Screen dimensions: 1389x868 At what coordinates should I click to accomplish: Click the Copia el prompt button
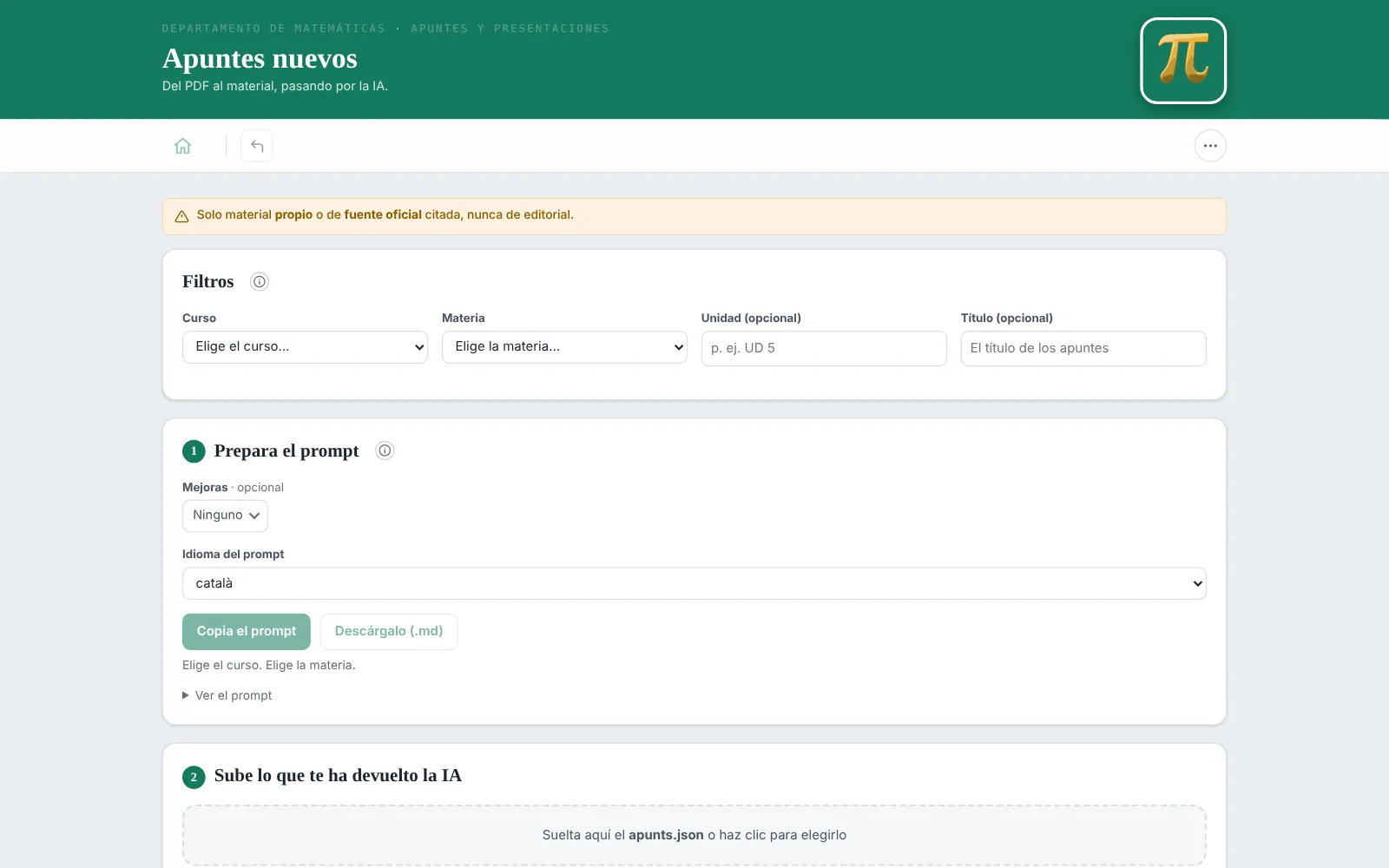tap(247, 632)
